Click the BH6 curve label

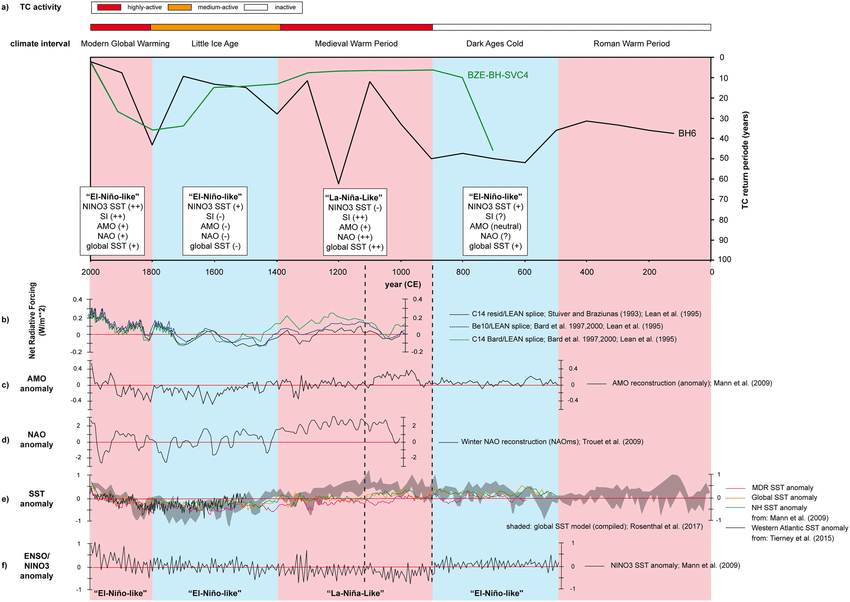click(687, 132)
